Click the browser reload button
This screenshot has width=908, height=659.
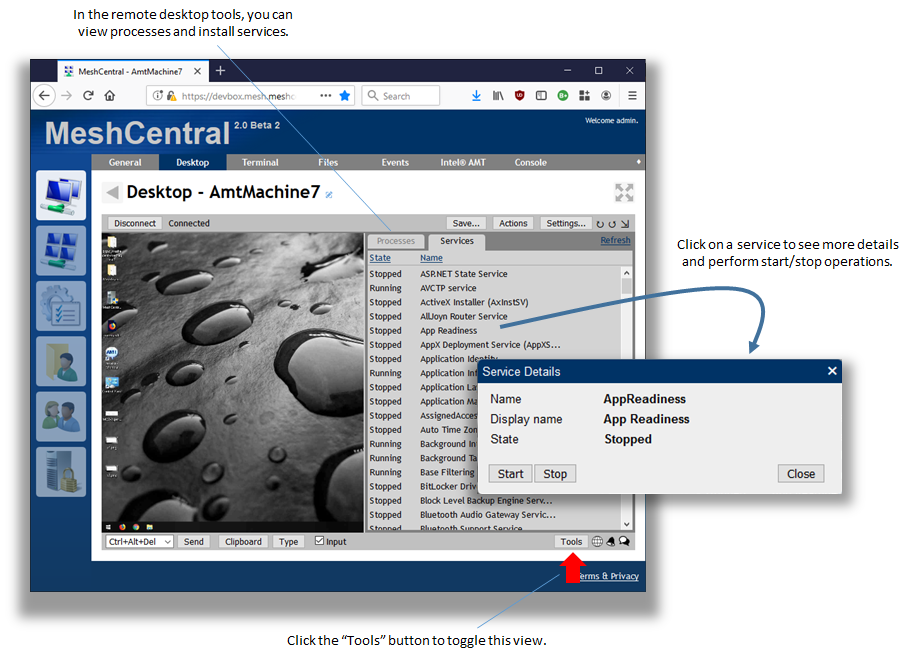pyautogui.click(x=88, y=96)
